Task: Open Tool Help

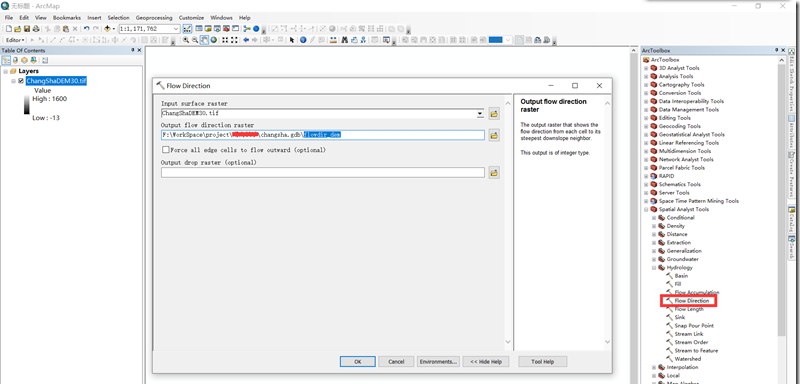Action: pyautogui.click(x=542, y=361)
